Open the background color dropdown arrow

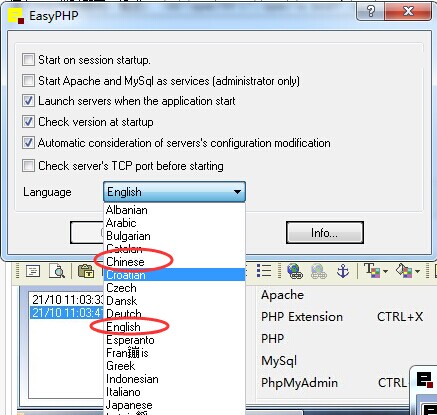click(417, 271)
